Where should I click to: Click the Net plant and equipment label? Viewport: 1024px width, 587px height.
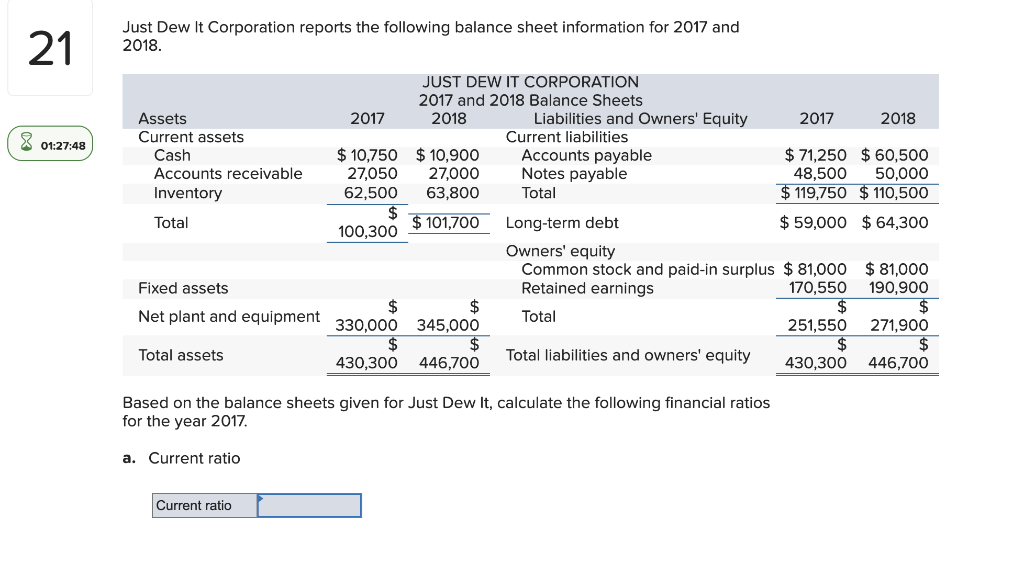pyautogui.click(x=227, y=316)
